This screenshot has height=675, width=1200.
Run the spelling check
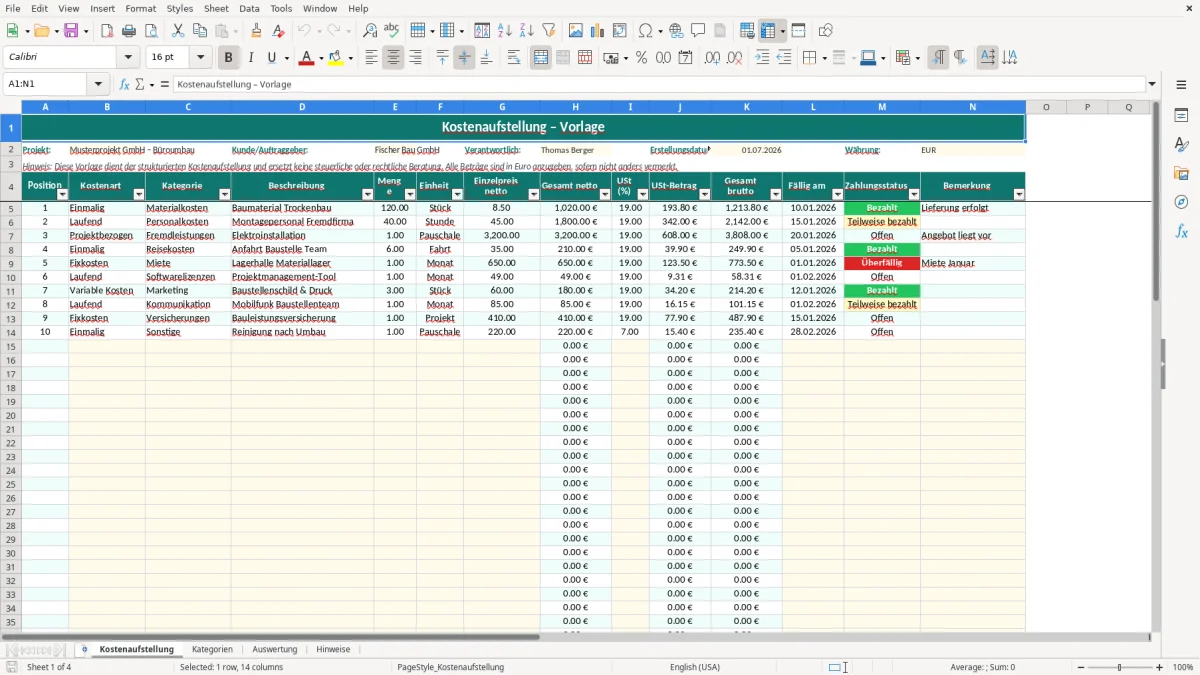click(x=392, y=31)
